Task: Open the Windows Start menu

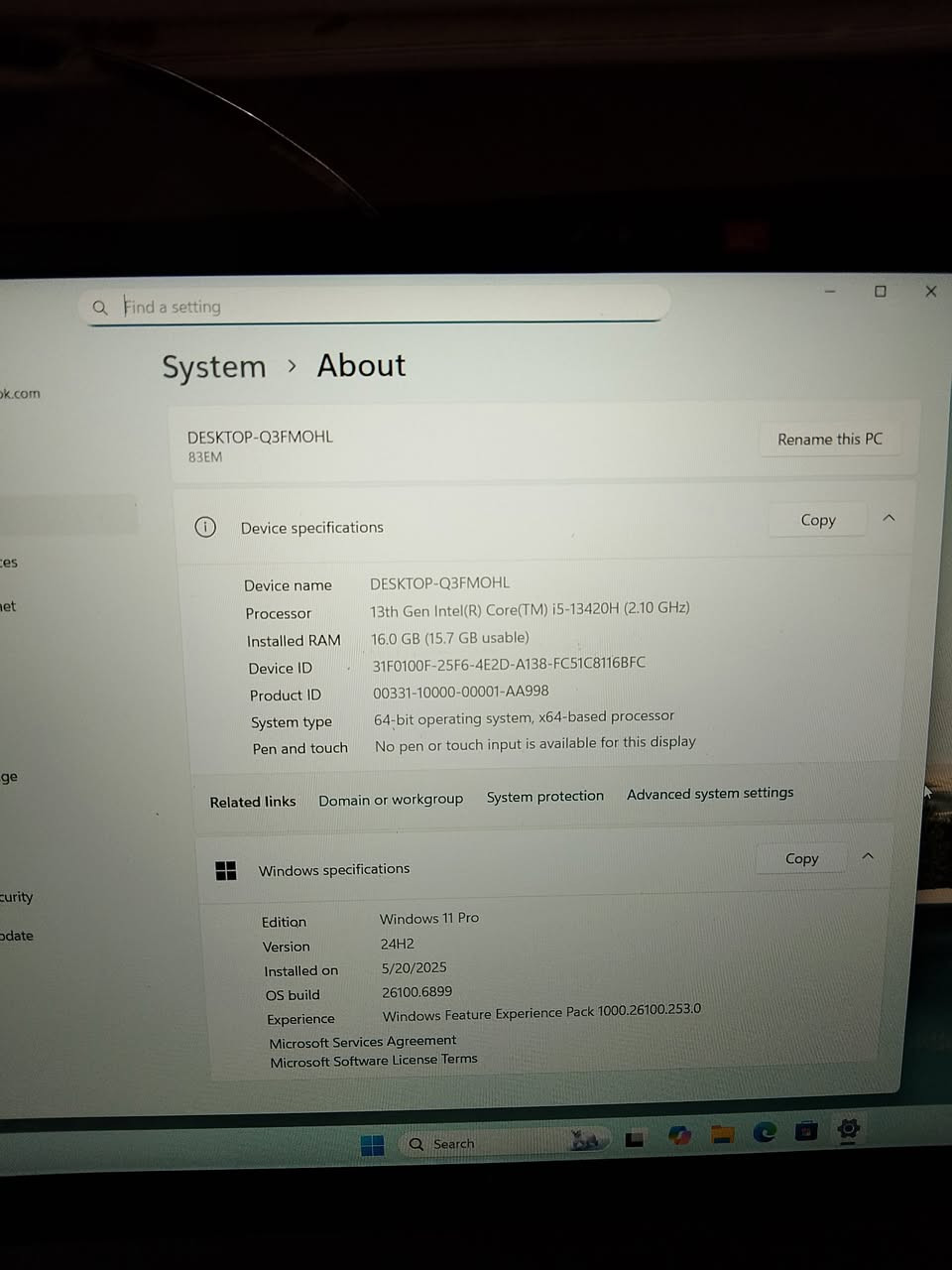Action: [x=373, y=1145]
